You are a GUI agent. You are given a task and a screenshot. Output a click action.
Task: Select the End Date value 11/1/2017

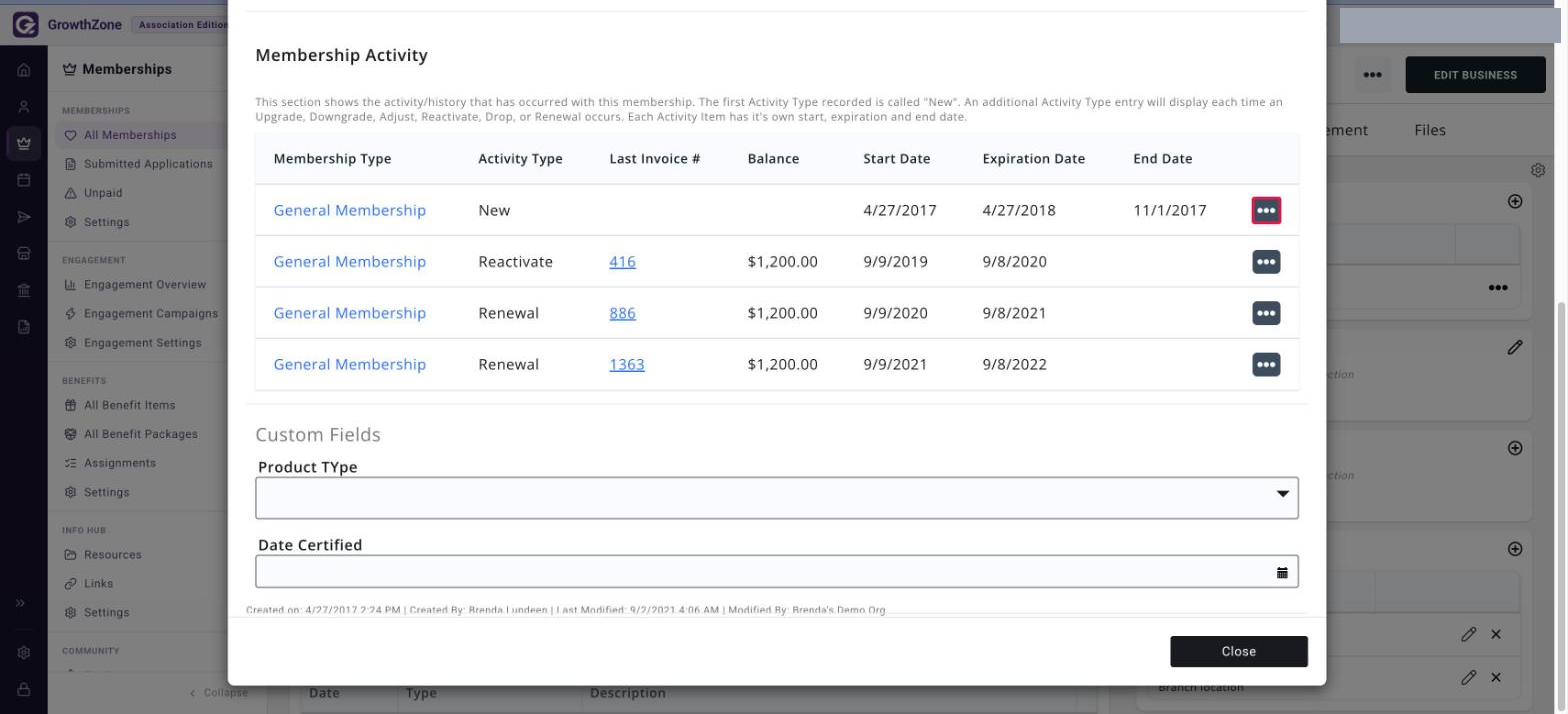click(1170, 210)
